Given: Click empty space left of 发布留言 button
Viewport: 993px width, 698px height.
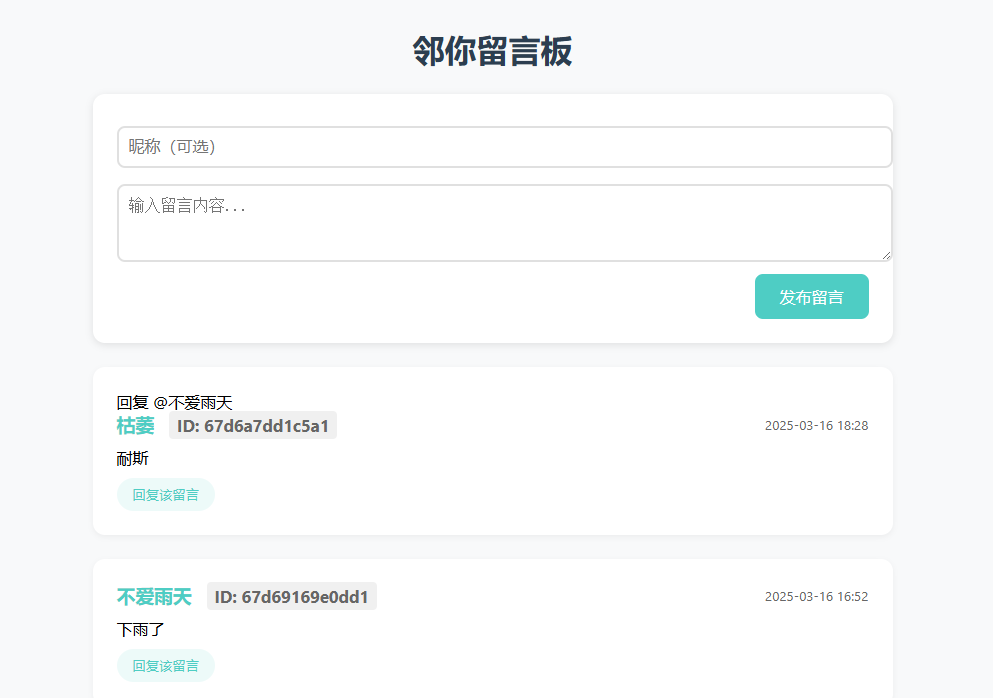Looking at the screenshot, I should pos(450,297).
